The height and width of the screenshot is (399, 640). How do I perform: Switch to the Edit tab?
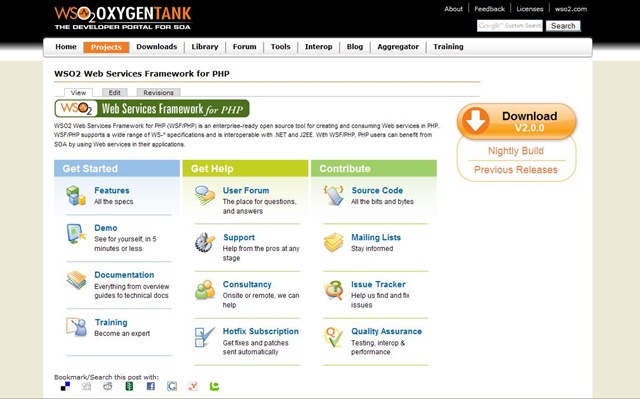[115, 93]
